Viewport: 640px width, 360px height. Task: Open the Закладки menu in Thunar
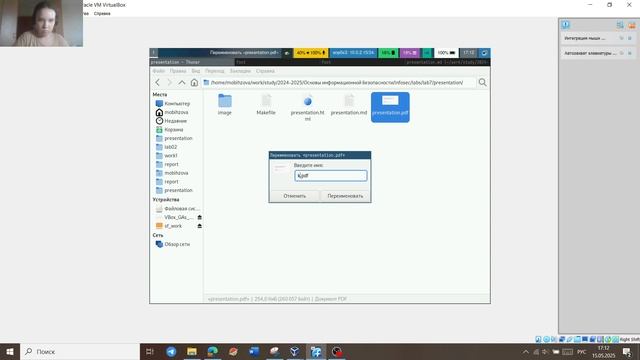(x=240, y=71)
